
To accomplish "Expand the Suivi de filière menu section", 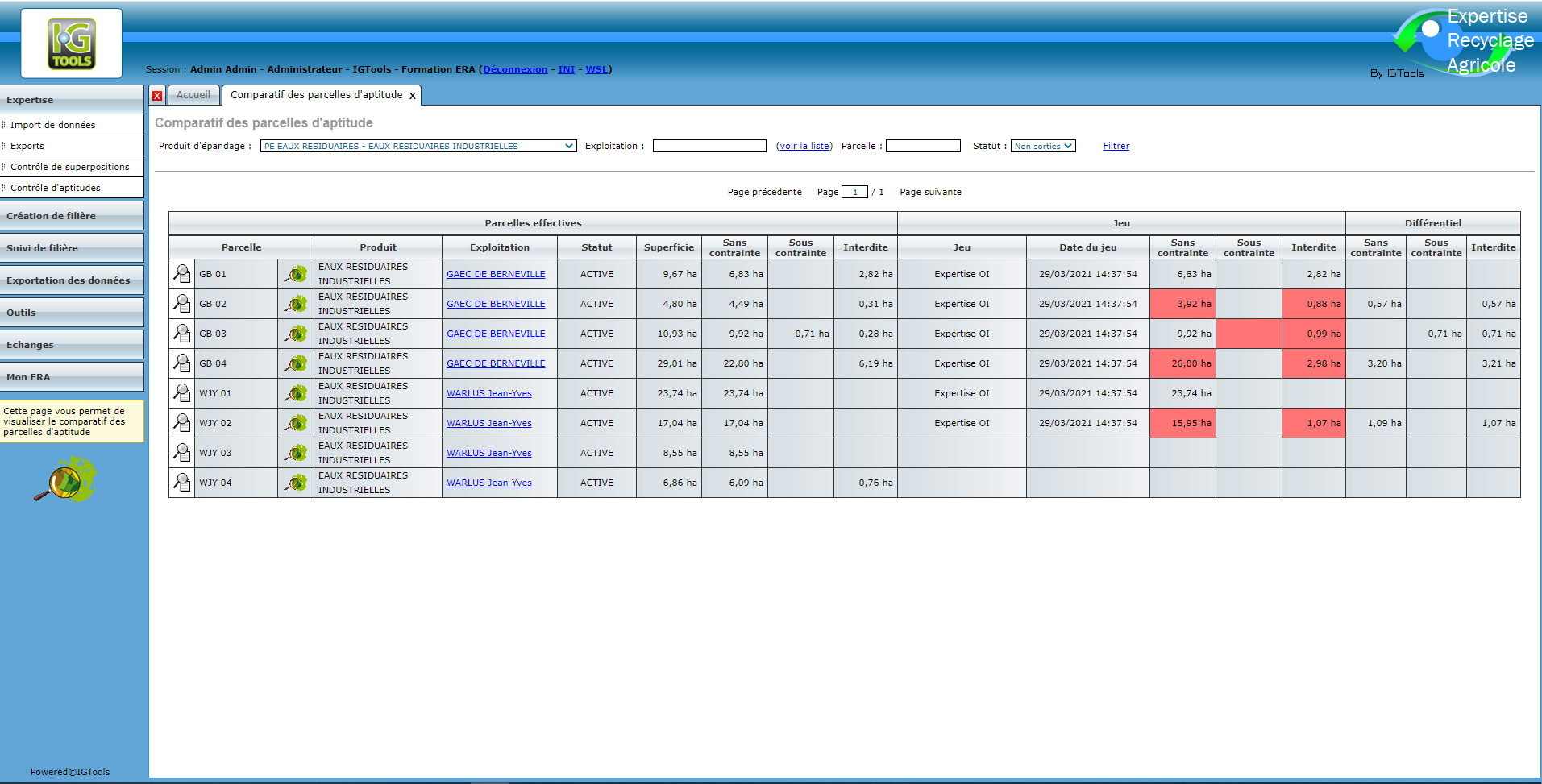I will tap(72, 248).
